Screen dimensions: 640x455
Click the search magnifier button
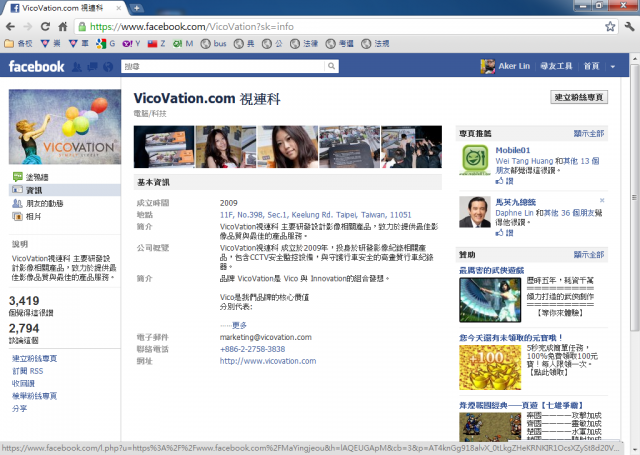331,66
